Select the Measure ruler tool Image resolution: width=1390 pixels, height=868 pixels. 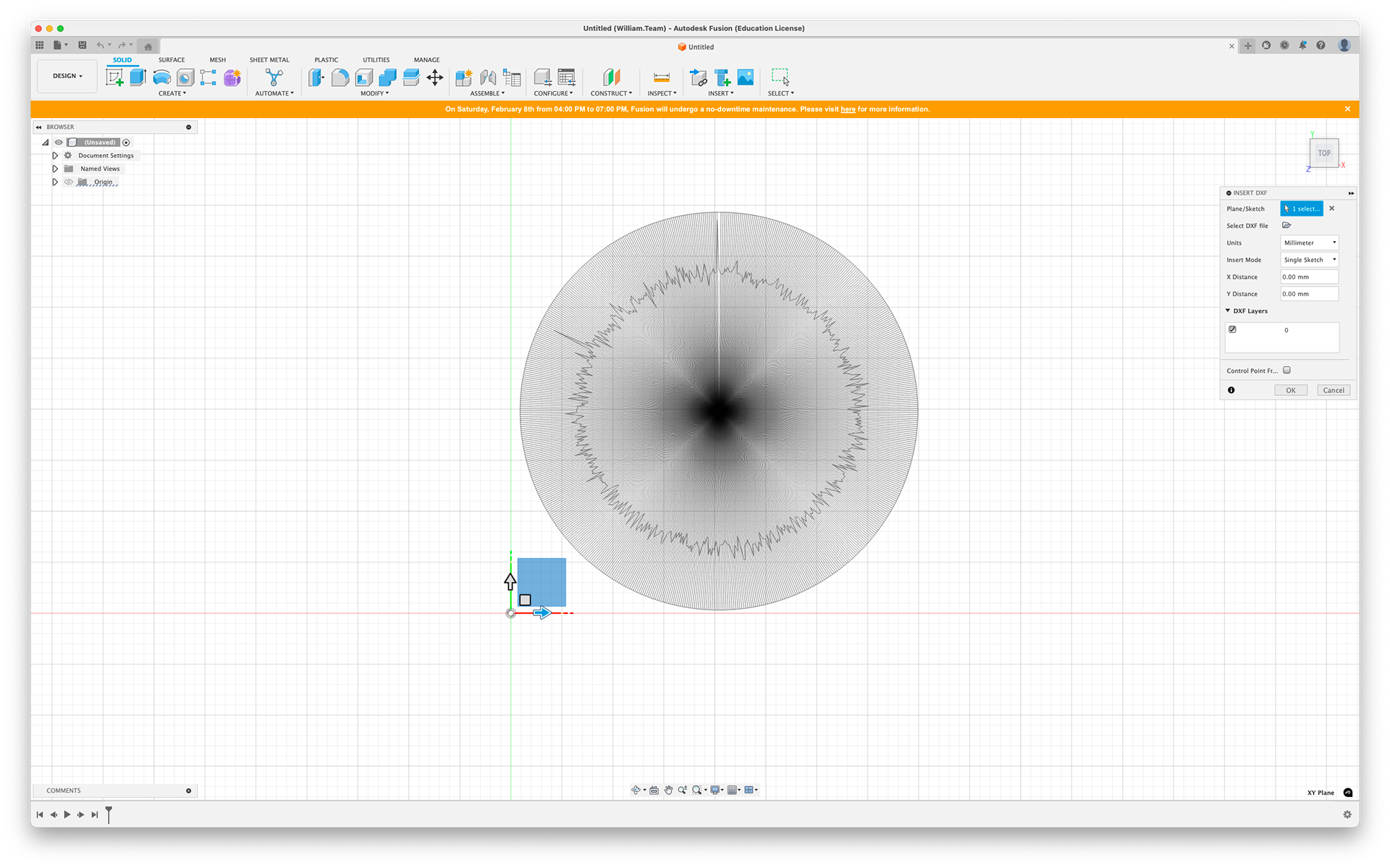[662, 77]
